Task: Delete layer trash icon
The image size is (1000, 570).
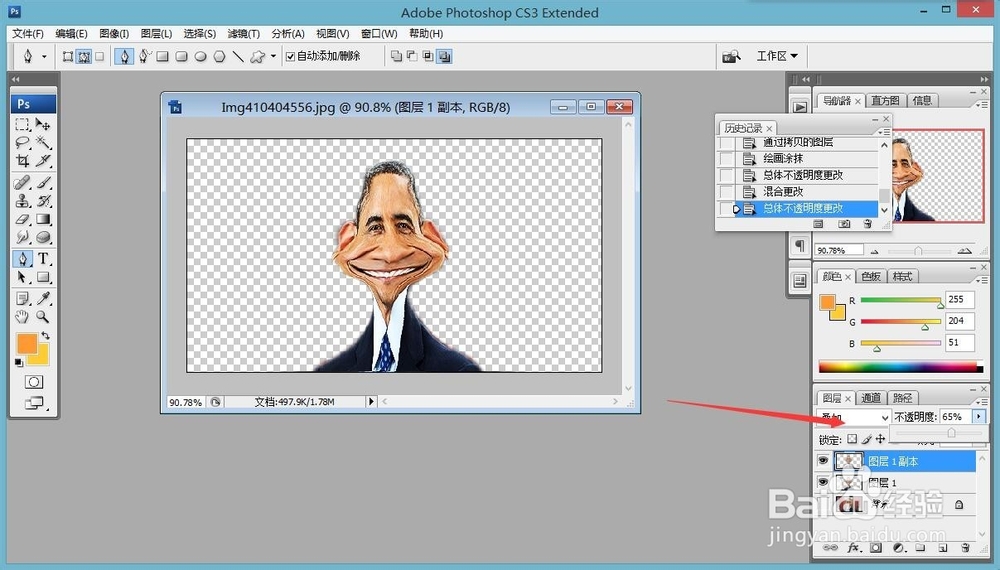Action: coord(965,548)
